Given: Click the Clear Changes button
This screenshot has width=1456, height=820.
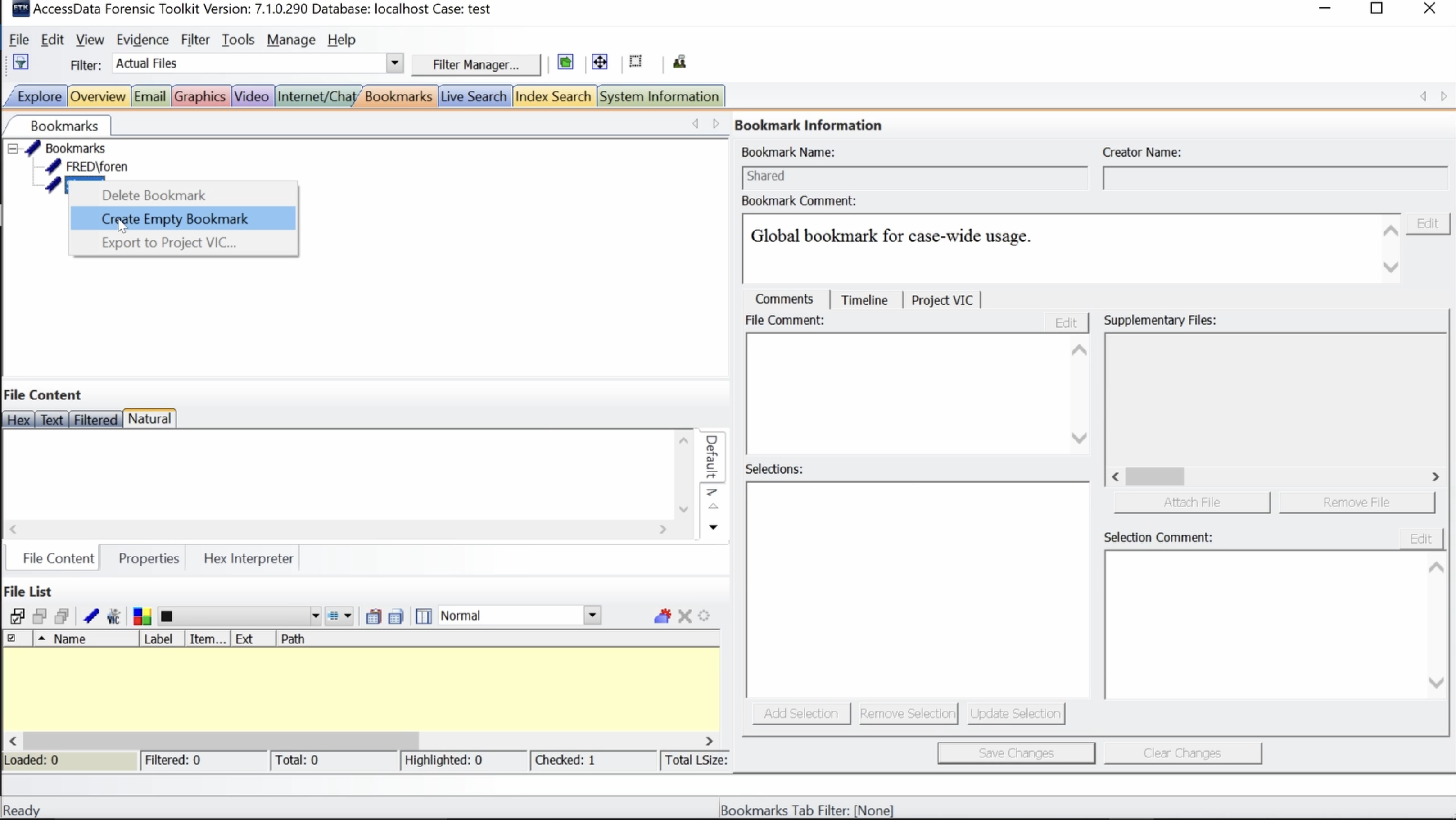Looking at the screenshot, I should 1182,753.
